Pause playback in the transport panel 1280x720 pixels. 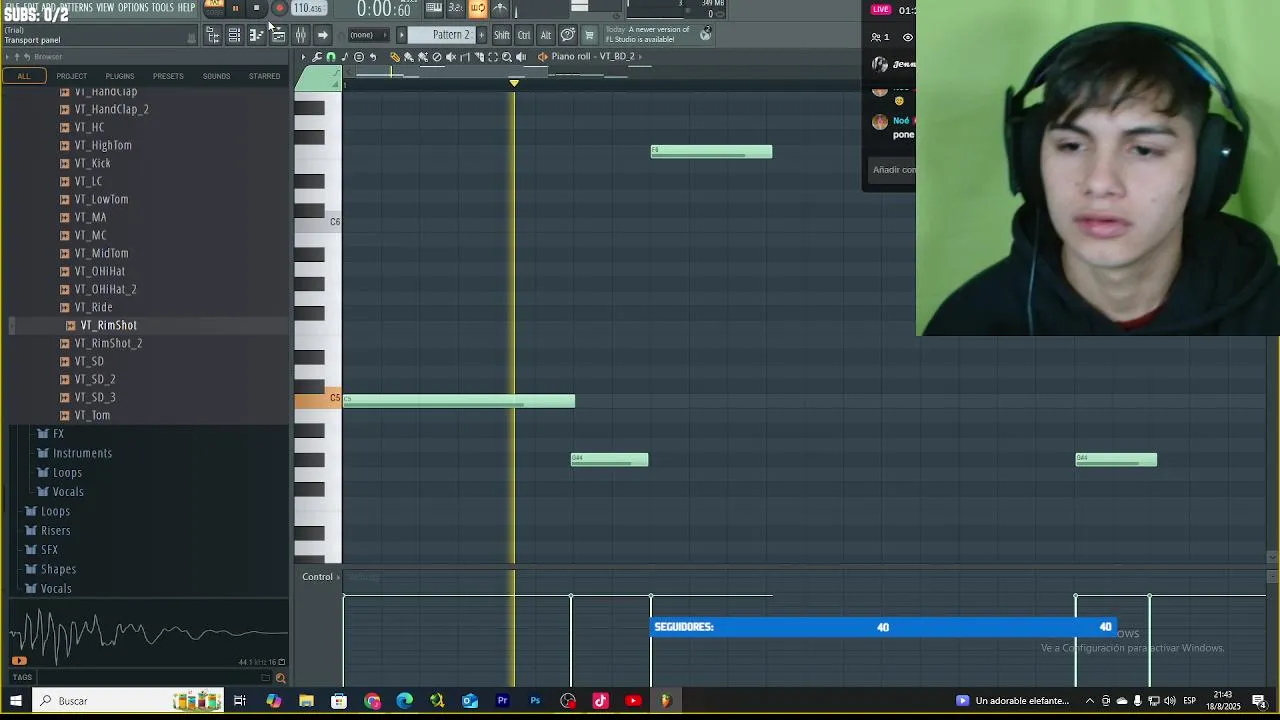(235, 8)
